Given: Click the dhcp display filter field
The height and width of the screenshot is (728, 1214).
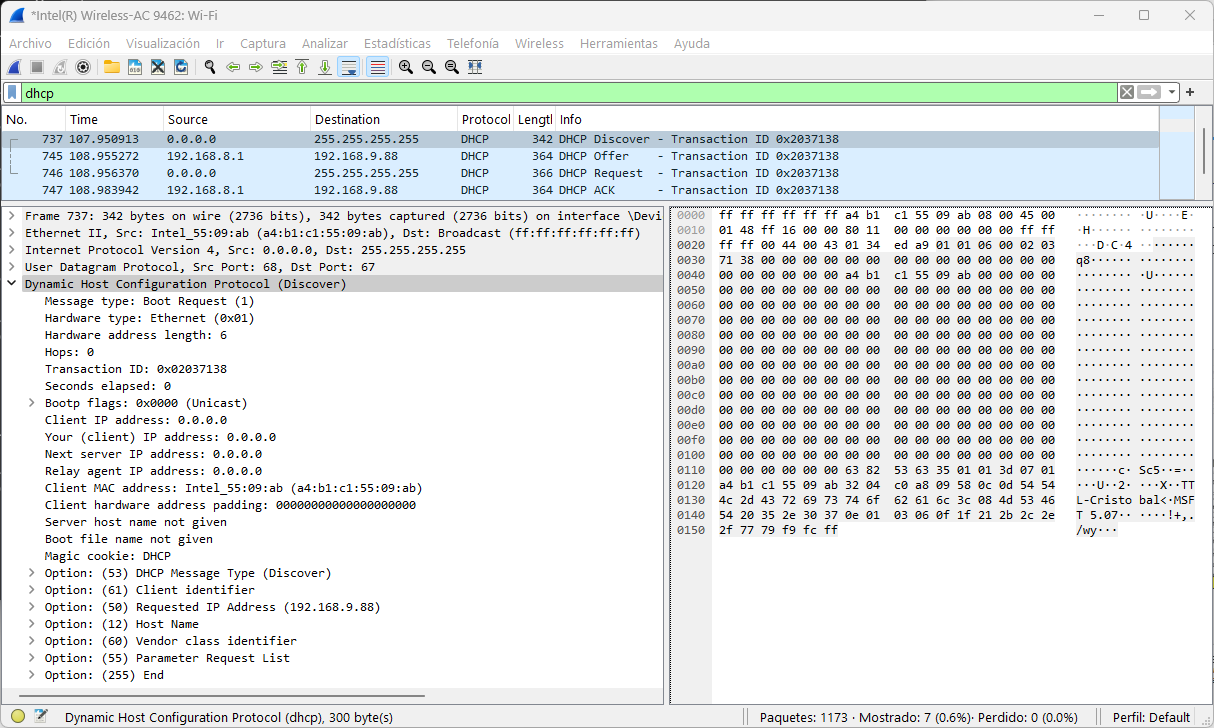Looking at the screenshot, I should (560, 92).
